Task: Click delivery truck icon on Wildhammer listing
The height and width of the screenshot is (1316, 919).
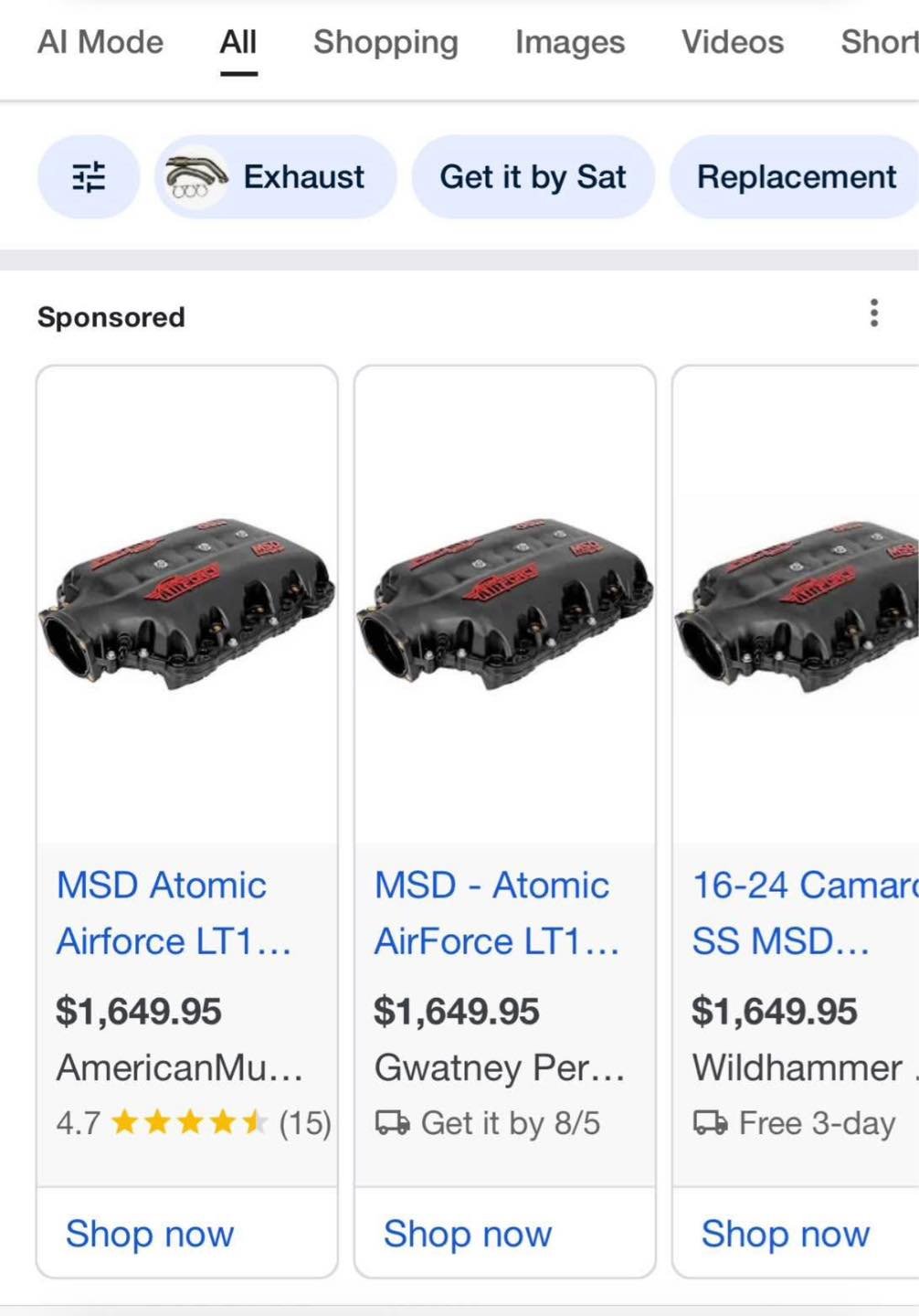Action: pos(711,1122)
